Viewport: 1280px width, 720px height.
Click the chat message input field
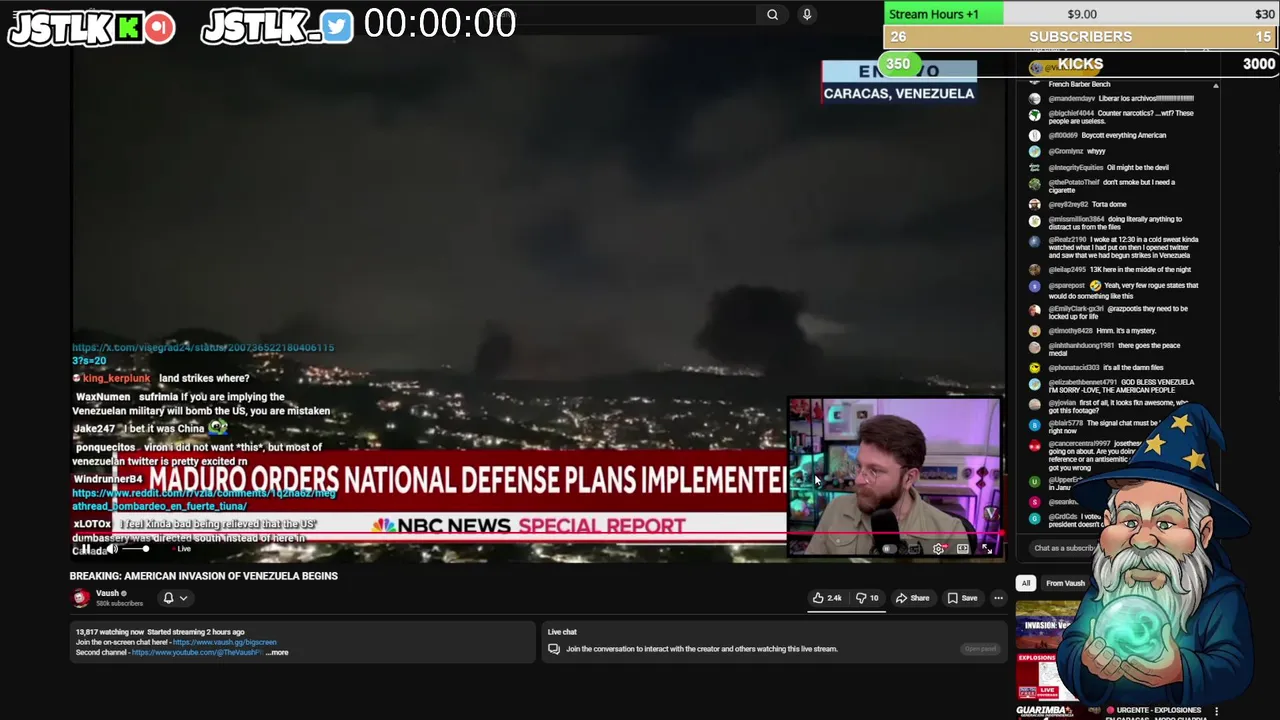tap(1066, 548)
